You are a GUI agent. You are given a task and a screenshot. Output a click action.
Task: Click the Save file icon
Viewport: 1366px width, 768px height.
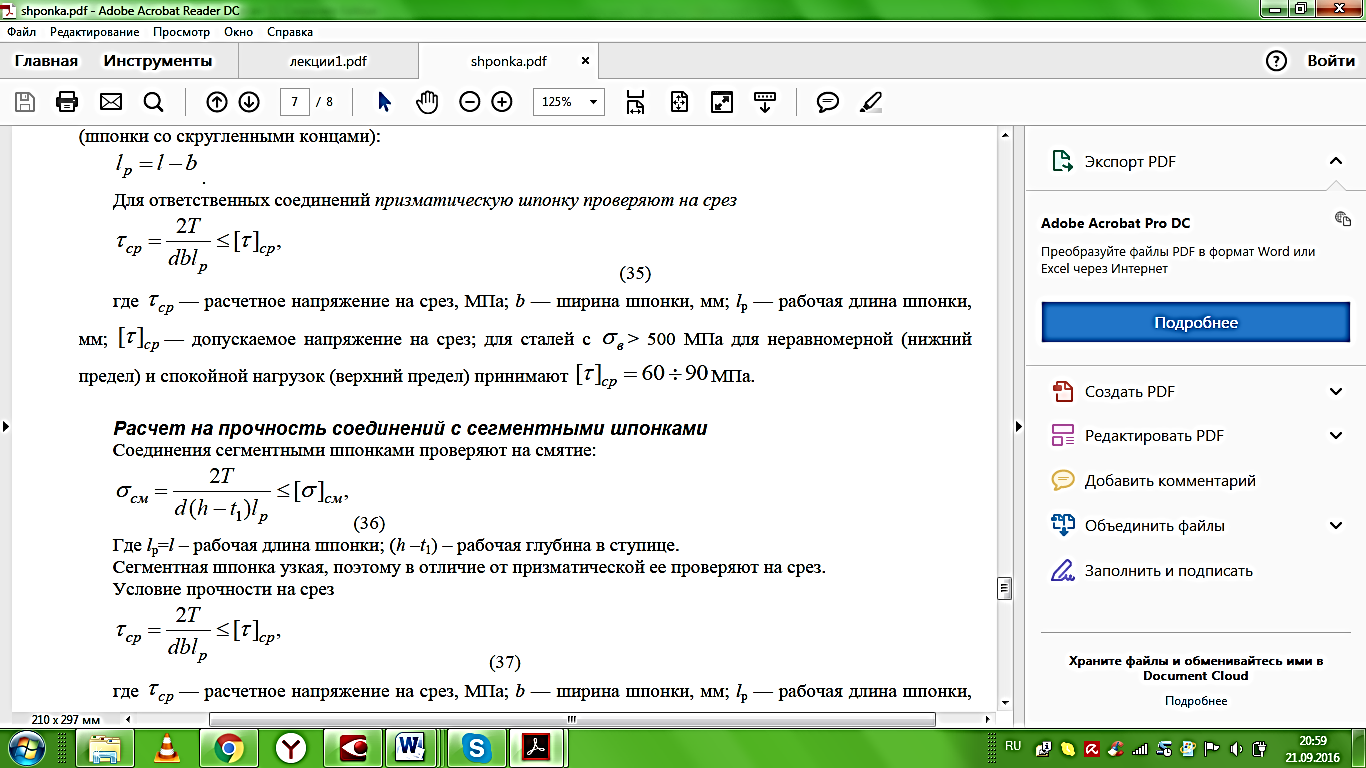[25, 102]
